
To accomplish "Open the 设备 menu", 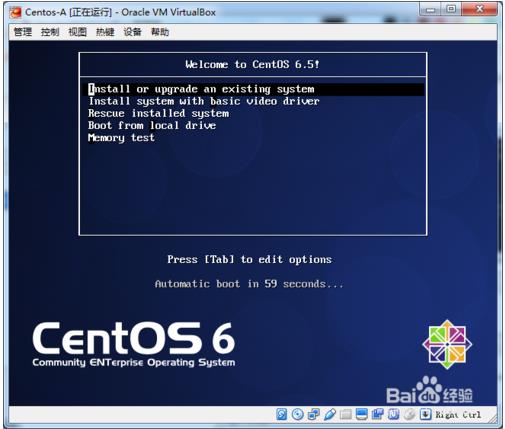I will point(132,32).
